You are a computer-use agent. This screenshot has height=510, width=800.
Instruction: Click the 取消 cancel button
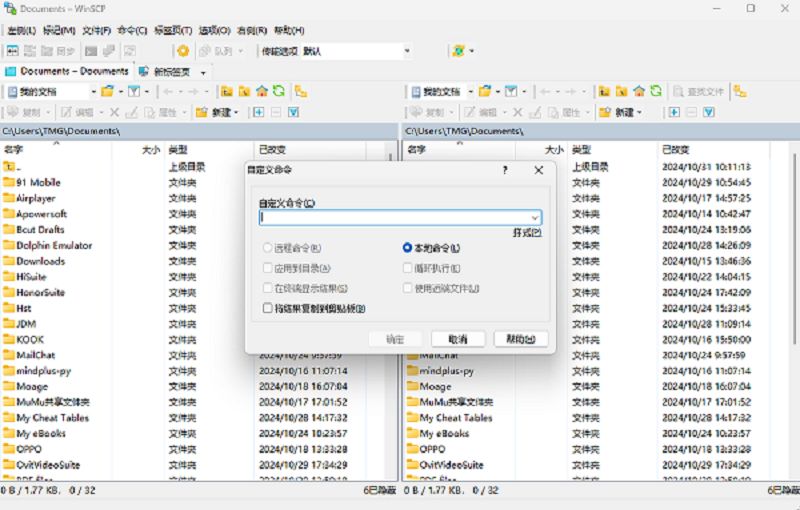tap(458, 339)
